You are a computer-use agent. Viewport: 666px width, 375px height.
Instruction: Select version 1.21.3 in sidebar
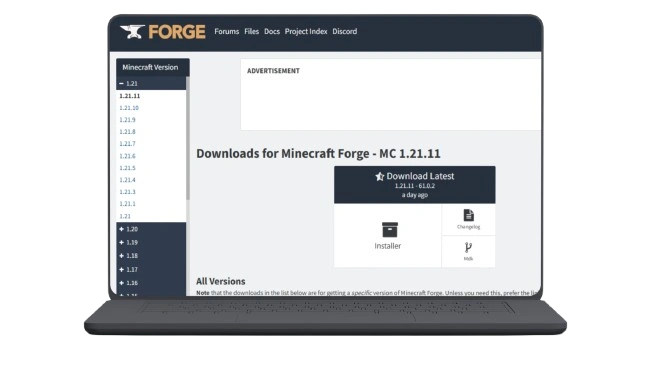[x=127, y=192]
